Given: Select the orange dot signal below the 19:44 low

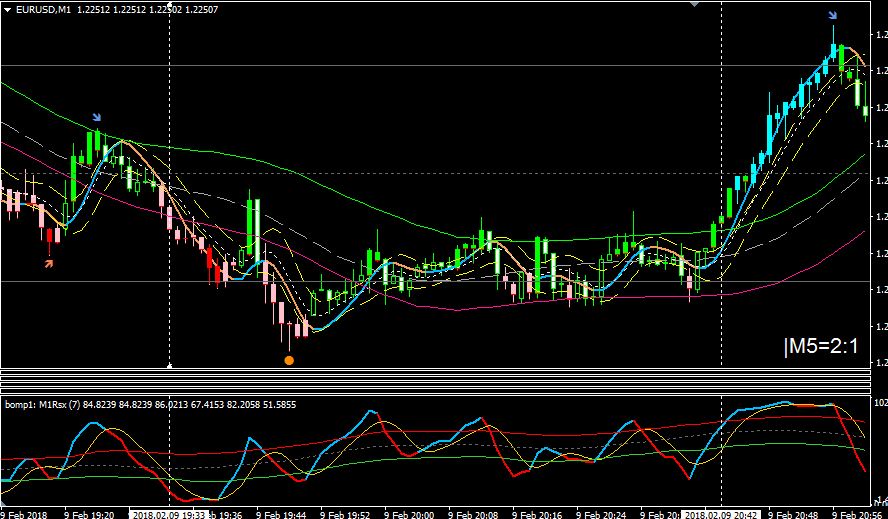Looking at the screenshot, I should [x=289, y=360].
